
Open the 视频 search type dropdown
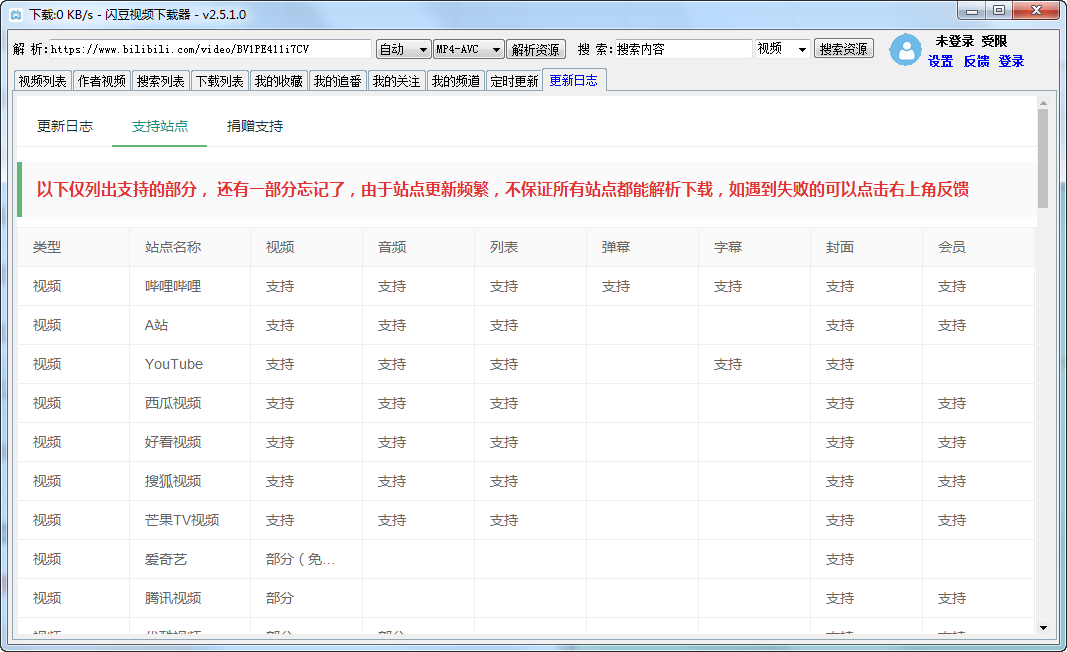[x=782, y=49]
